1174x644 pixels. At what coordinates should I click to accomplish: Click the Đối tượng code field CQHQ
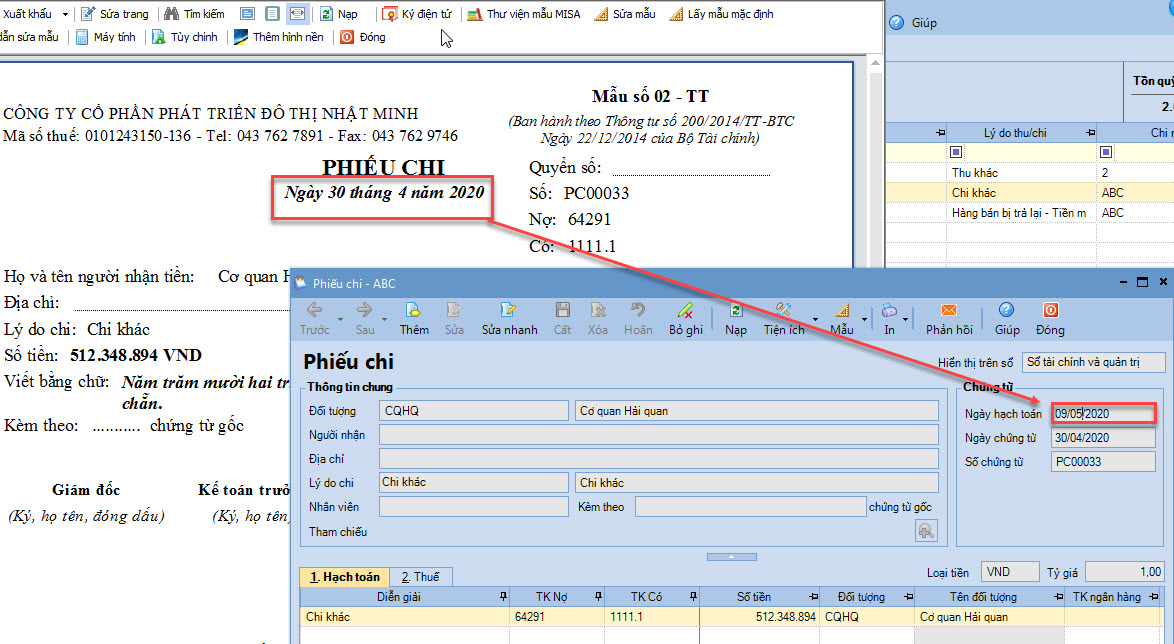point(474,410)
